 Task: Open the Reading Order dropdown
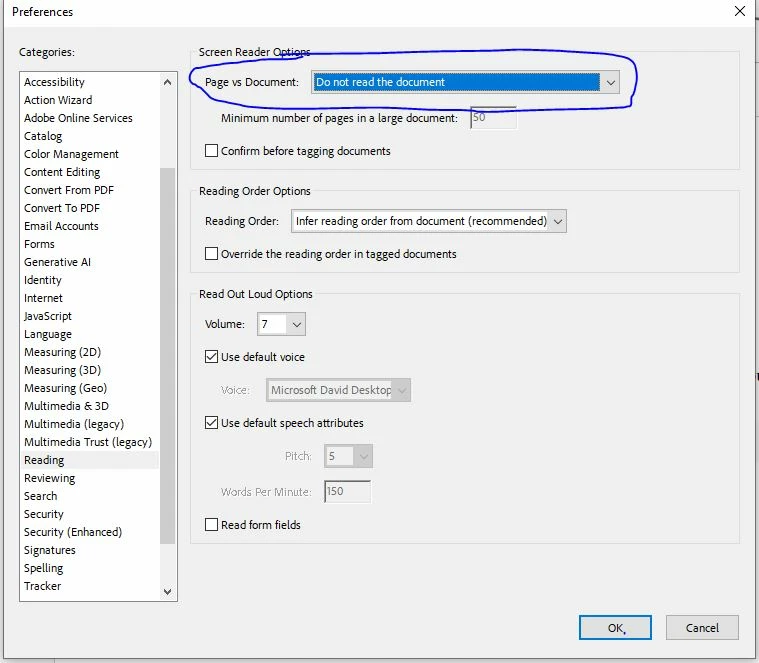[x=428, y=221]
